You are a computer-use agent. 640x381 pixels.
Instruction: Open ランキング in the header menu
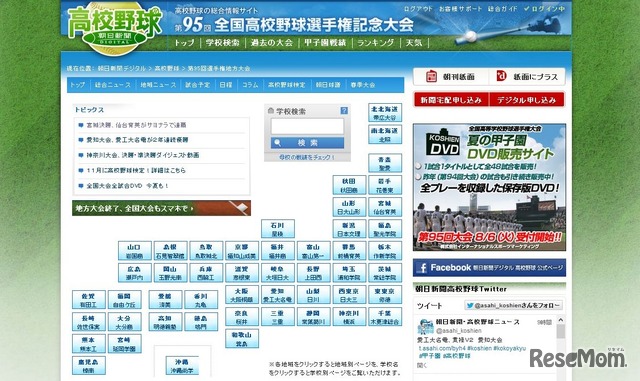point(376,42)
